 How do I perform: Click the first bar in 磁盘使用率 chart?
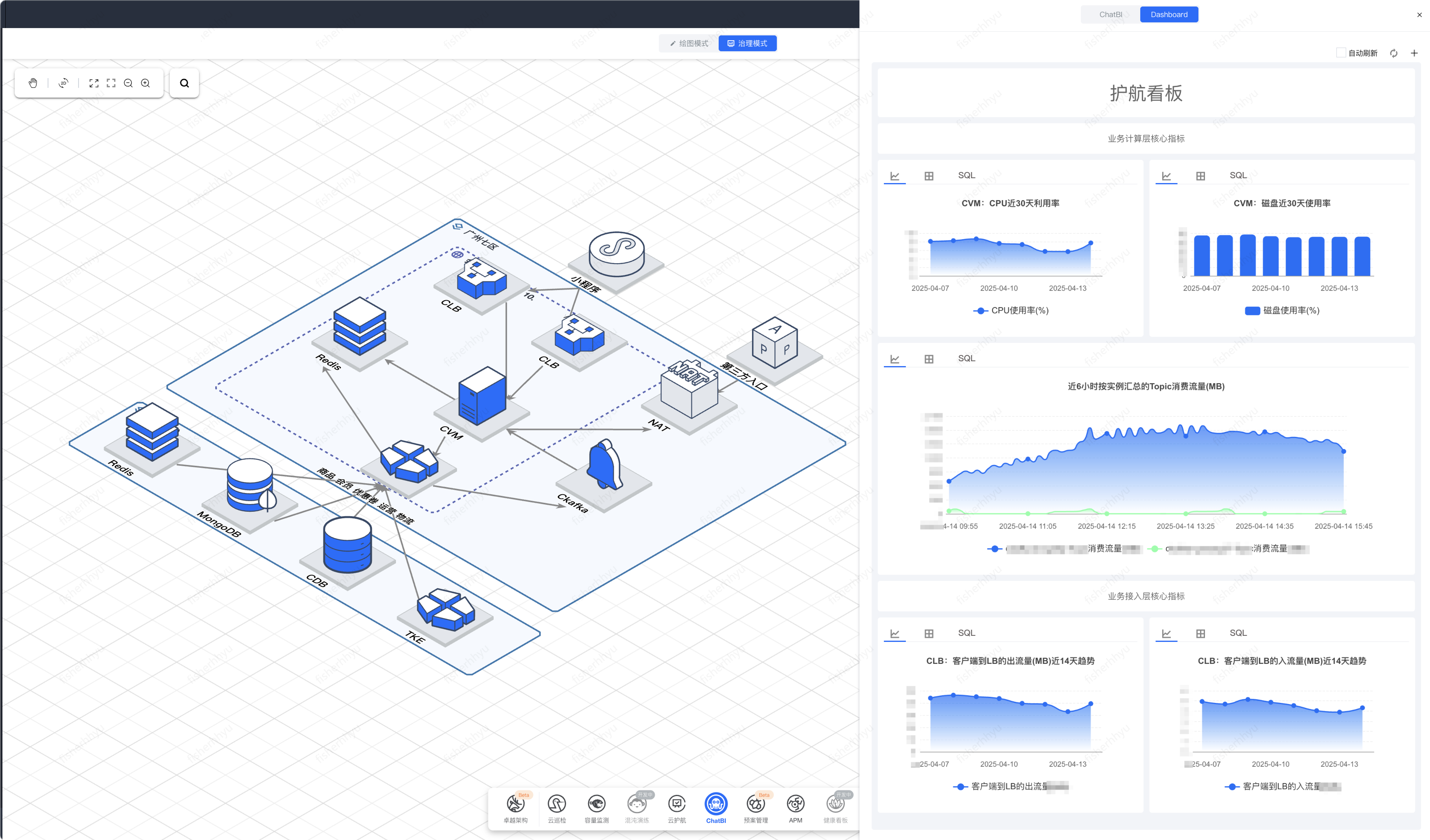(x=1202, y=256)
